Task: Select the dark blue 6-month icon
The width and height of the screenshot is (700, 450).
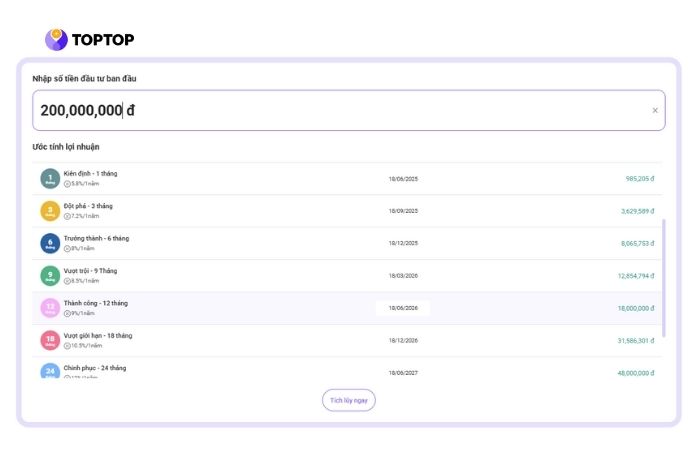Action: [x=50, y=243]
